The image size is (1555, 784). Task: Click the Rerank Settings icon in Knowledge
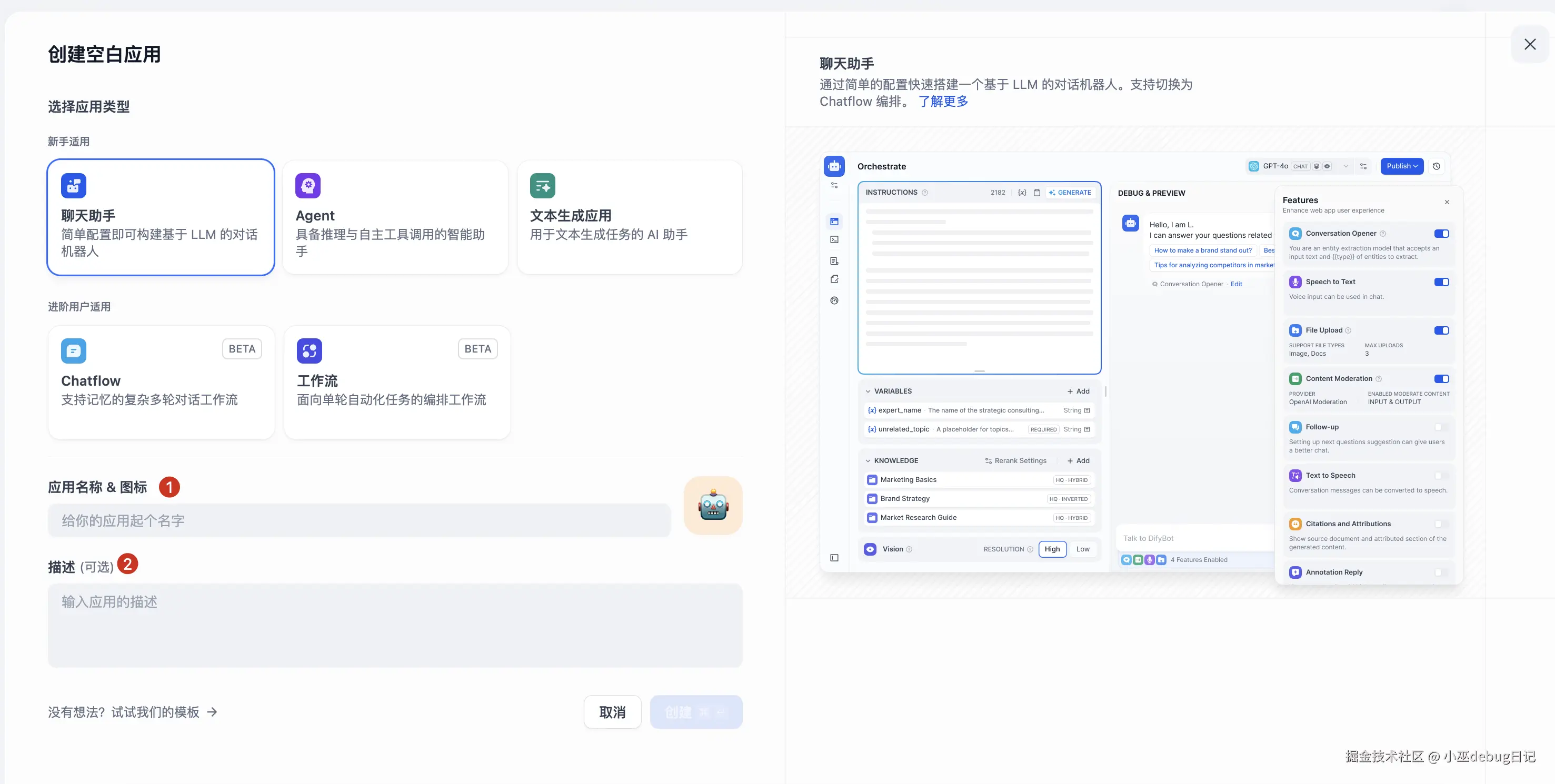click(x=988, y=460)
